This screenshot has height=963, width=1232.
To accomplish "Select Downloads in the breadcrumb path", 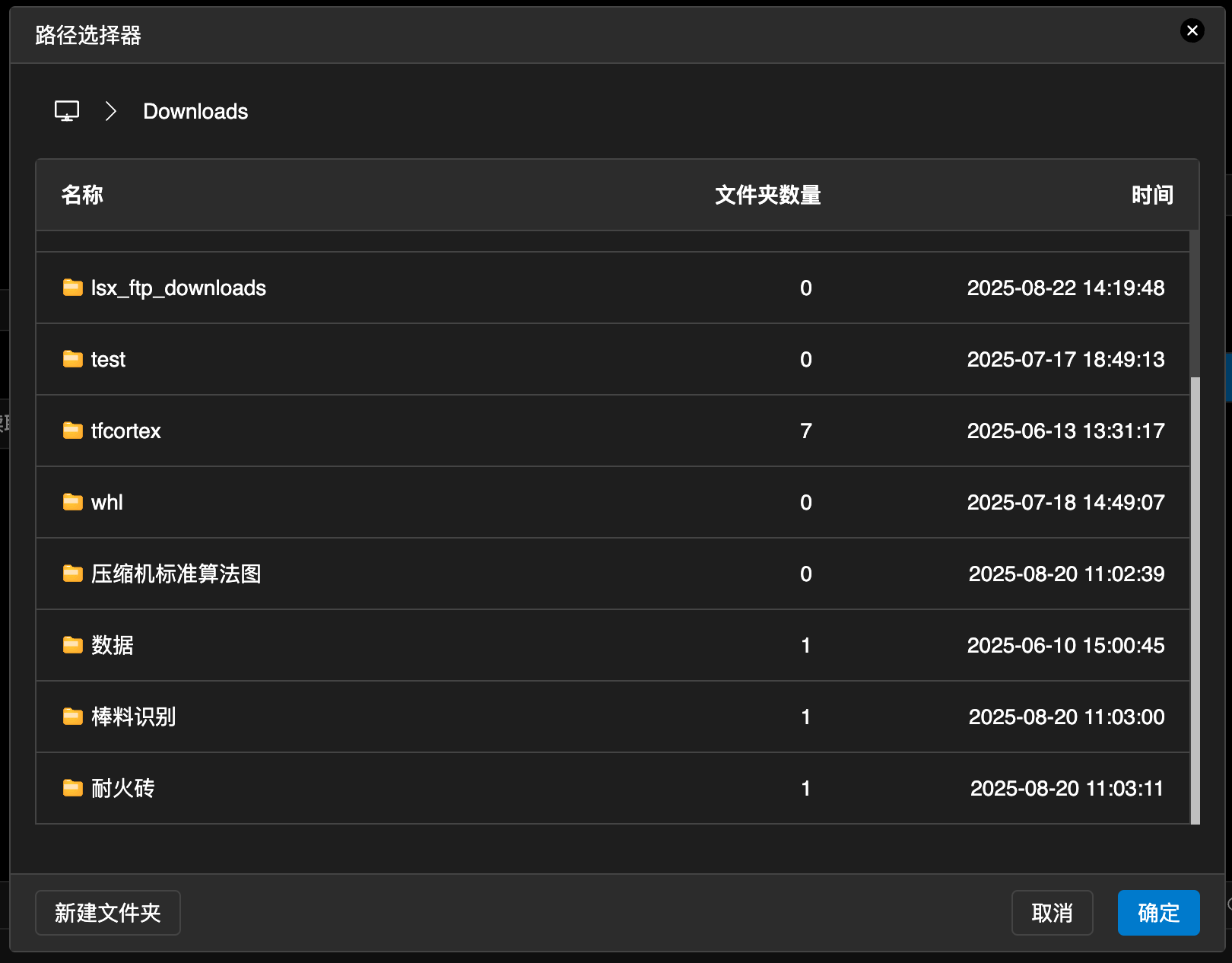I will (x=195, y=112).
